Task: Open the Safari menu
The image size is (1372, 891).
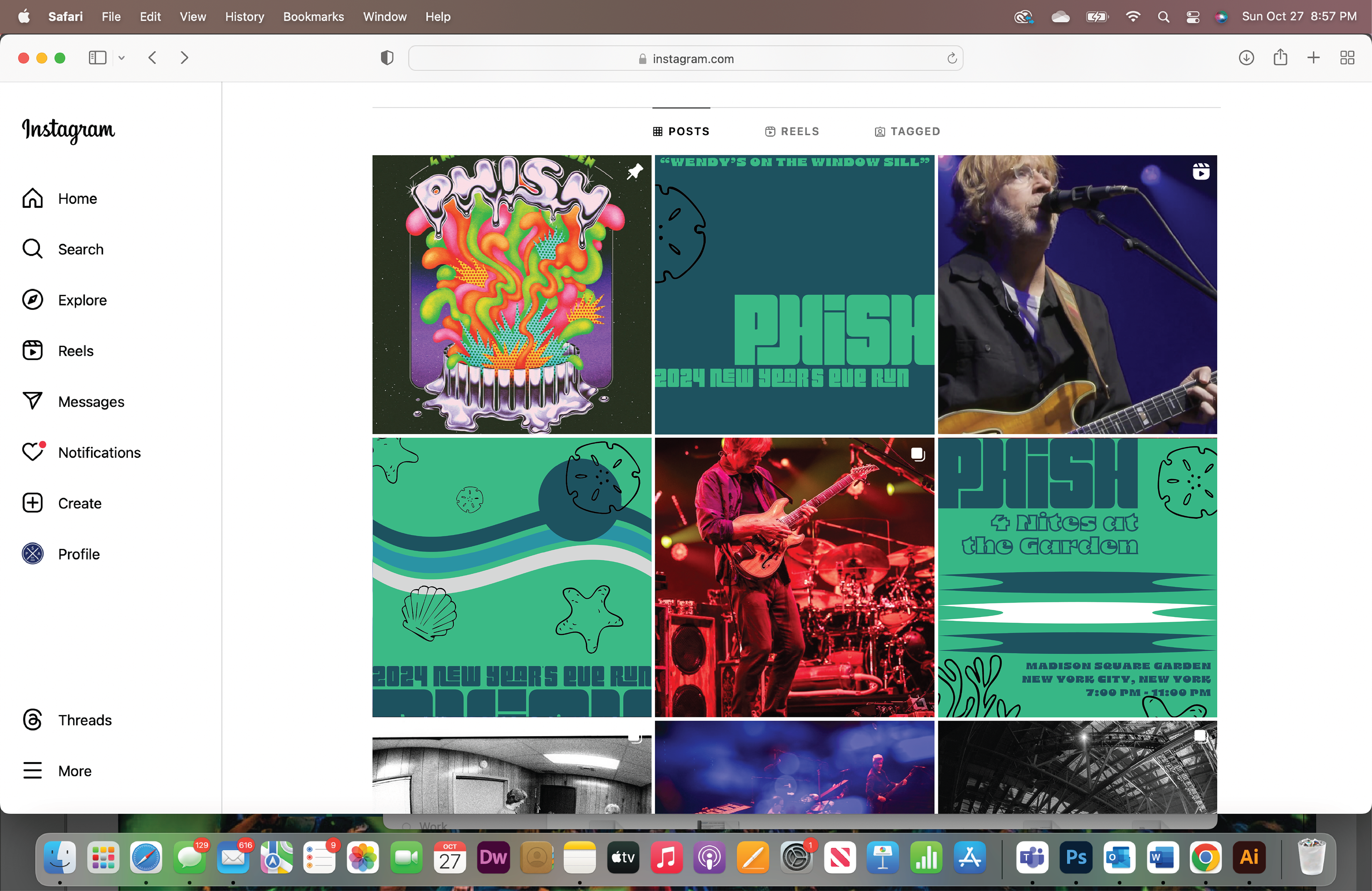Action: click(x=65, y=17)
